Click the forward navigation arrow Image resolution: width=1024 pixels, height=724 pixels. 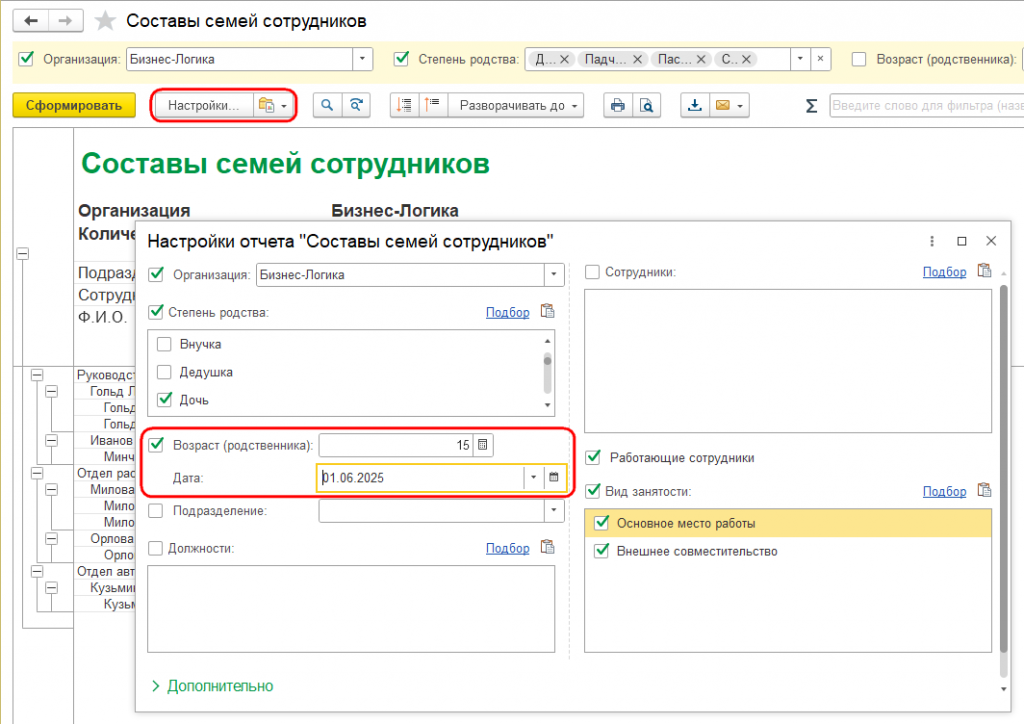click(65, 21)
